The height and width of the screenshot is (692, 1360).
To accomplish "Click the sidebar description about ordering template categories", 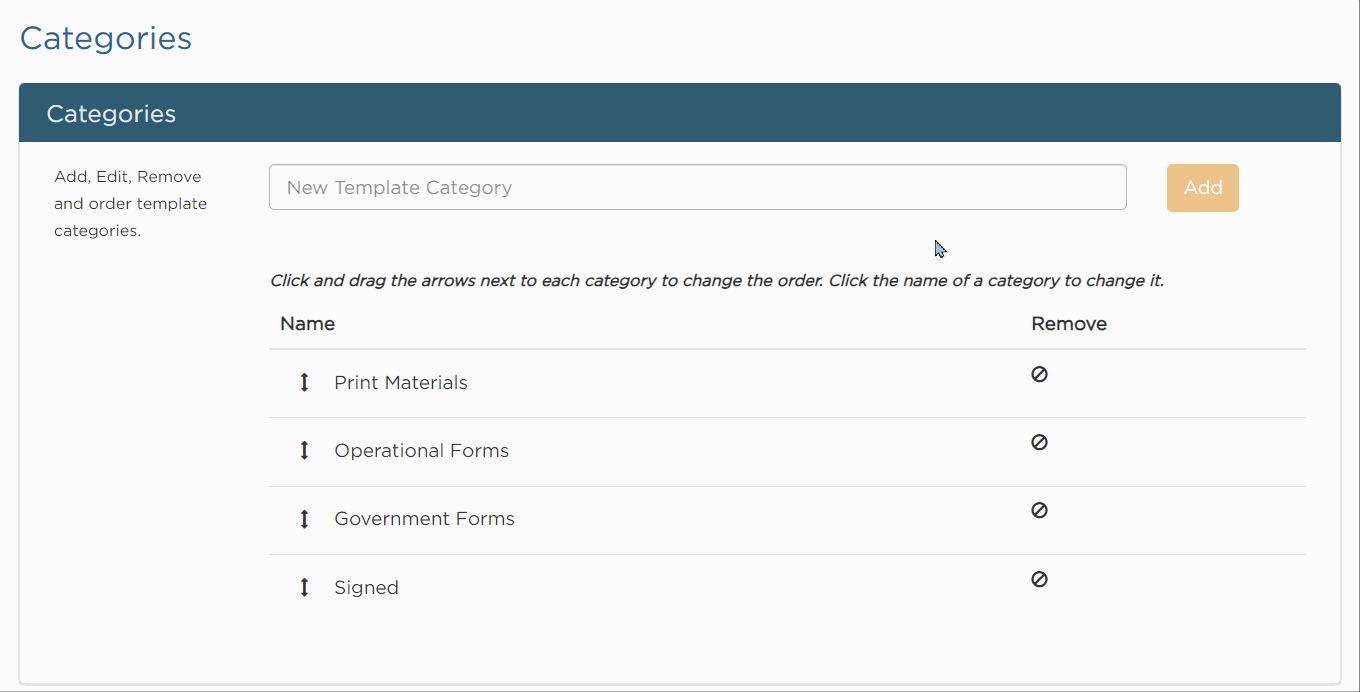I will click(130, 203).
